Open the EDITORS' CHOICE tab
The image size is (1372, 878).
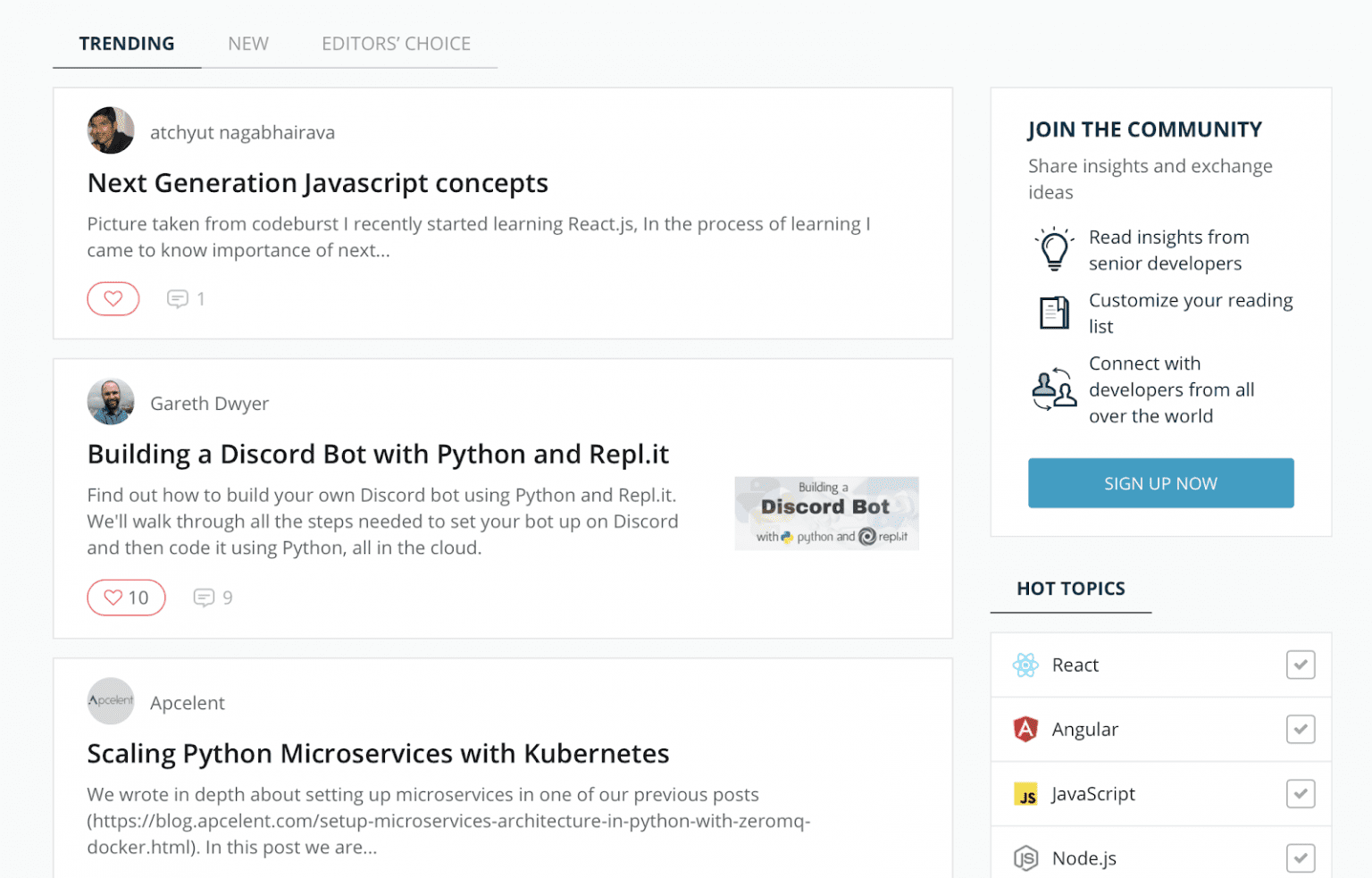pos(396,43)
